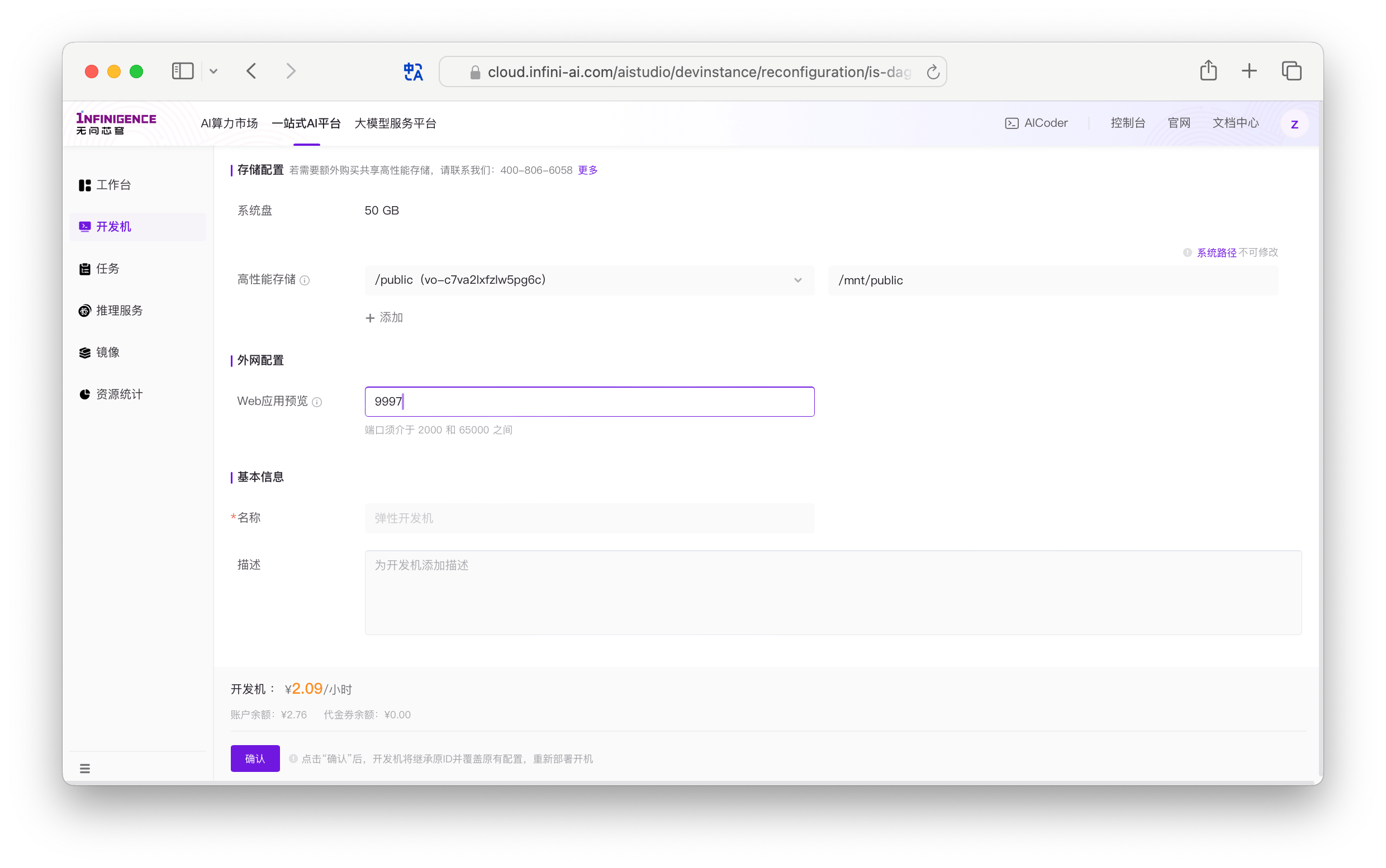This screenshot has height=868, width=1386.
Task: Click the ¥2.09 hourly price
Action: tap(304, 688)
